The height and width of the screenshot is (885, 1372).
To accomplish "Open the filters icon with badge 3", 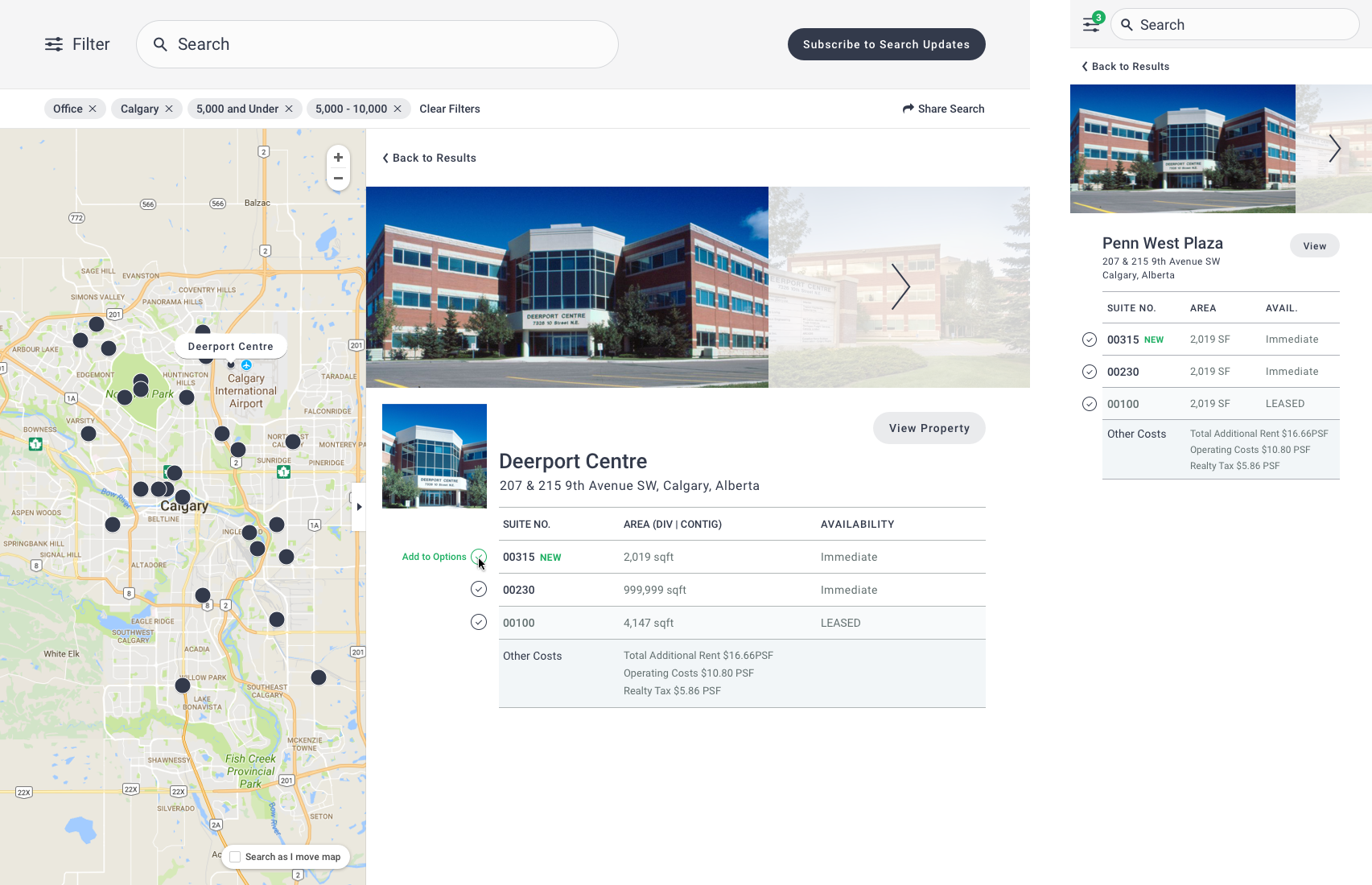I will click(1090, 24).
